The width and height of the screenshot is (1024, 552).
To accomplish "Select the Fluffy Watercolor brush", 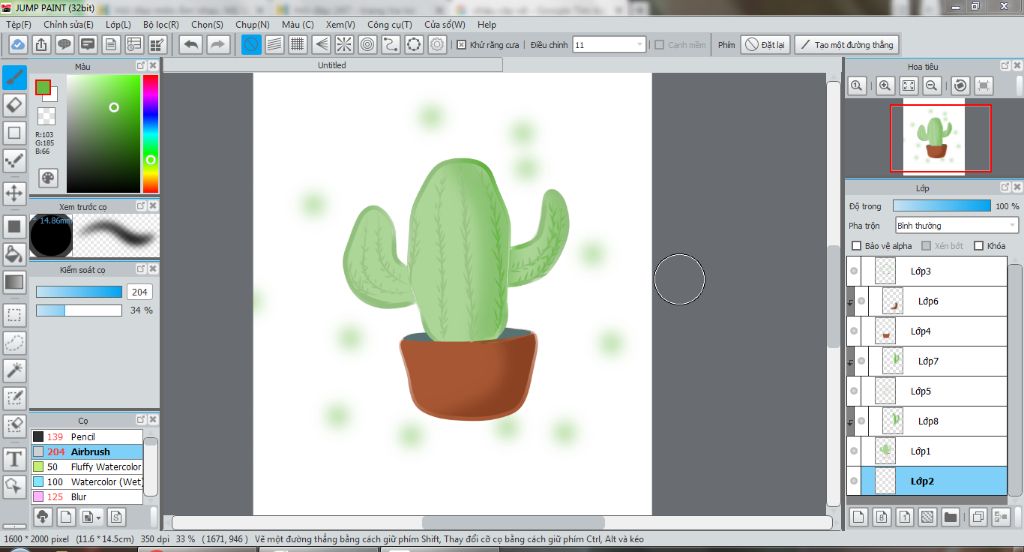I will click(x=87, y=466).
